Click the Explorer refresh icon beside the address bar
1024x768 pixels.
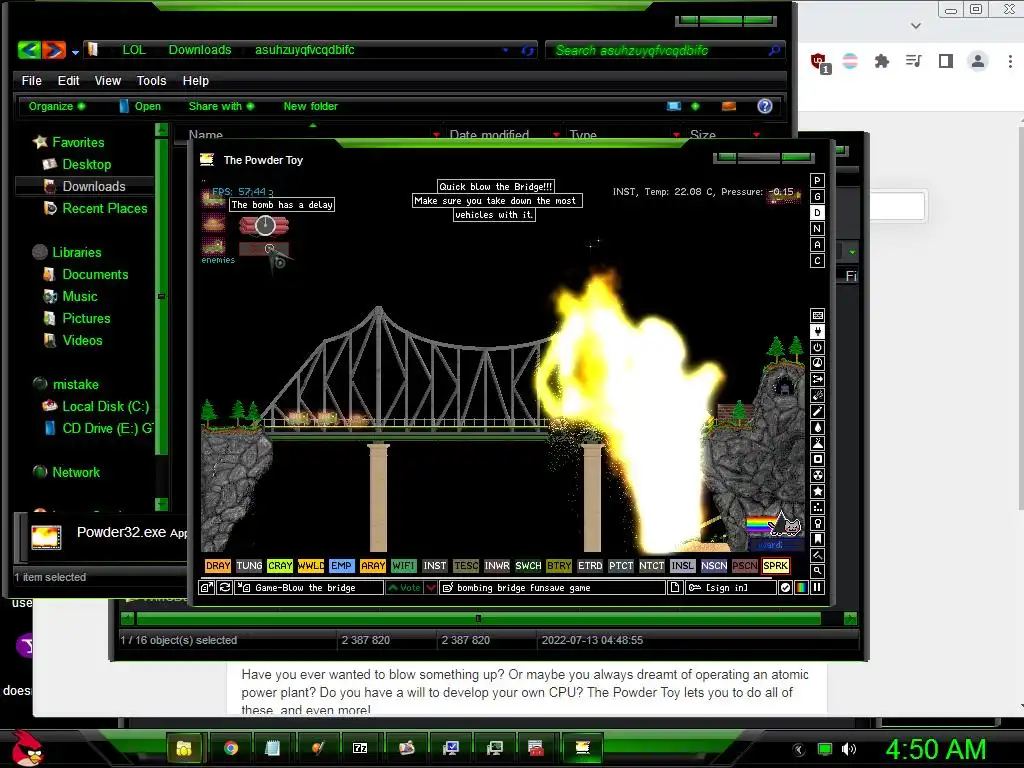pos(528,50)
